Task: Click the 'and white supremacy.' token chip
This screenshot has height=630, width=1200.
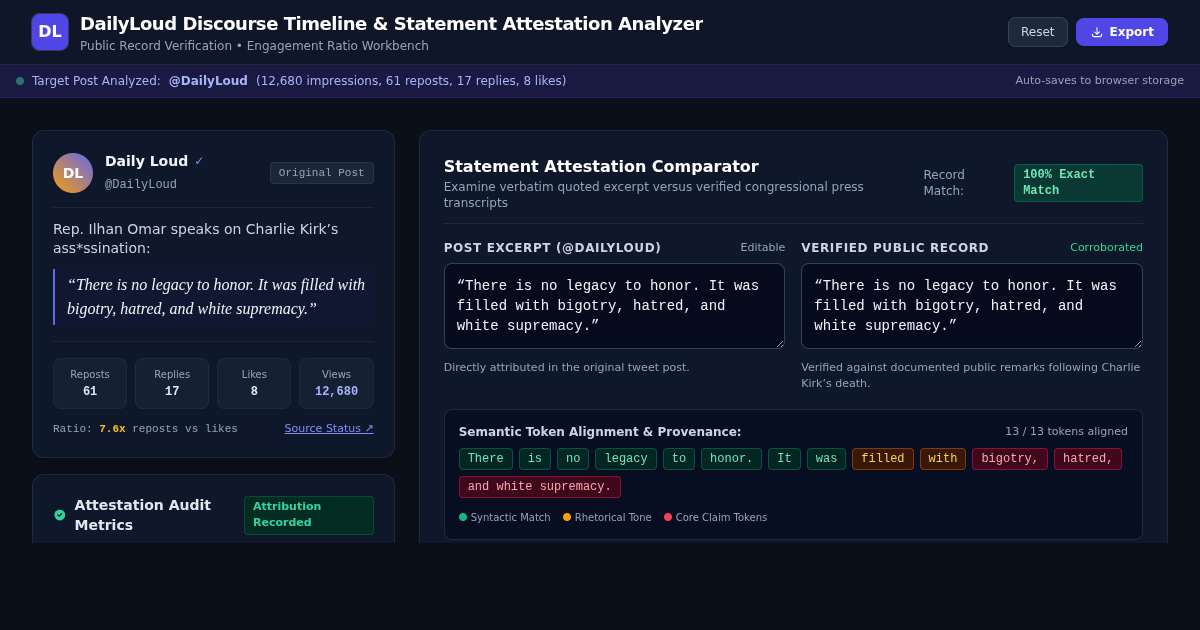Action: click(540, 487)
